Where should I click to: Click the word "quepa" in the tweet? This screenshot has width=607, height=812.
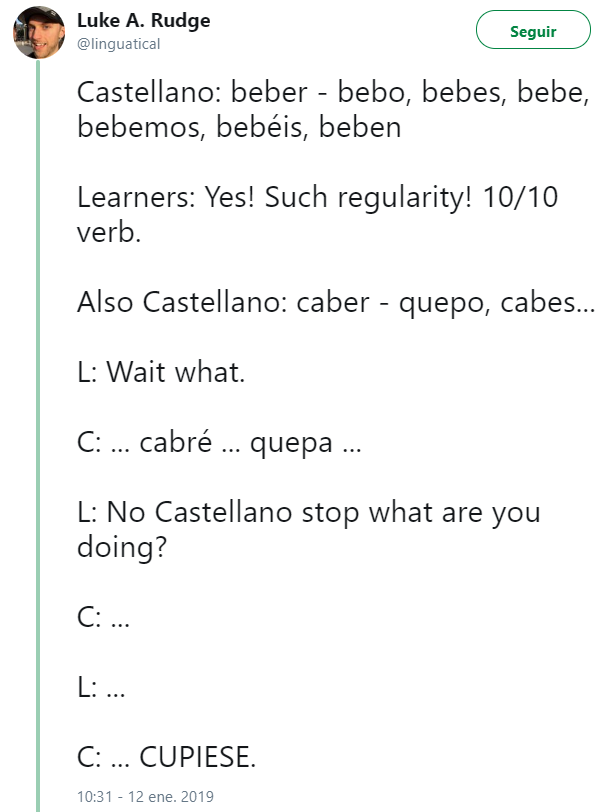click(291, 444)
